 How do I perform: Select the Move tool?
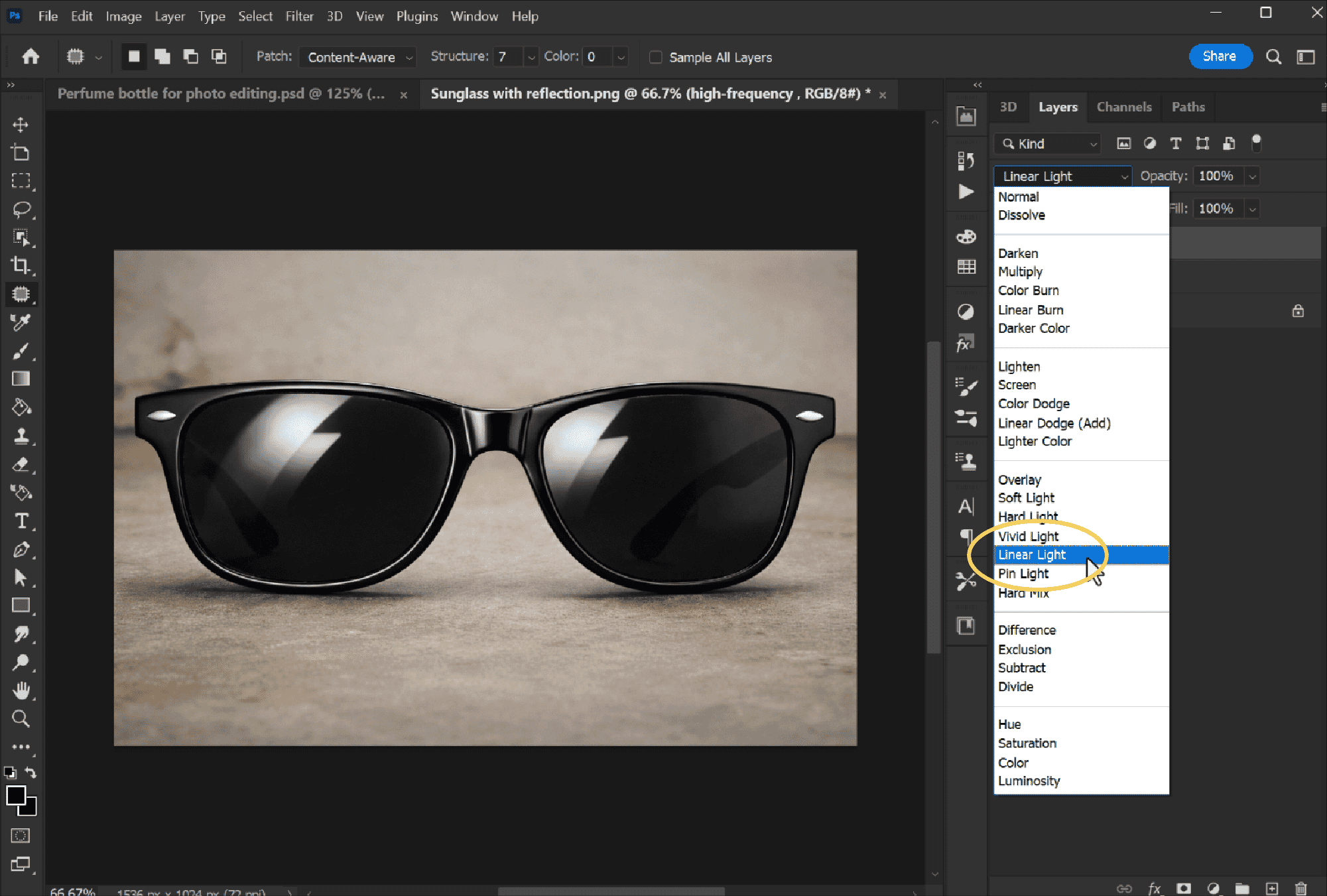tap(21, 125)
